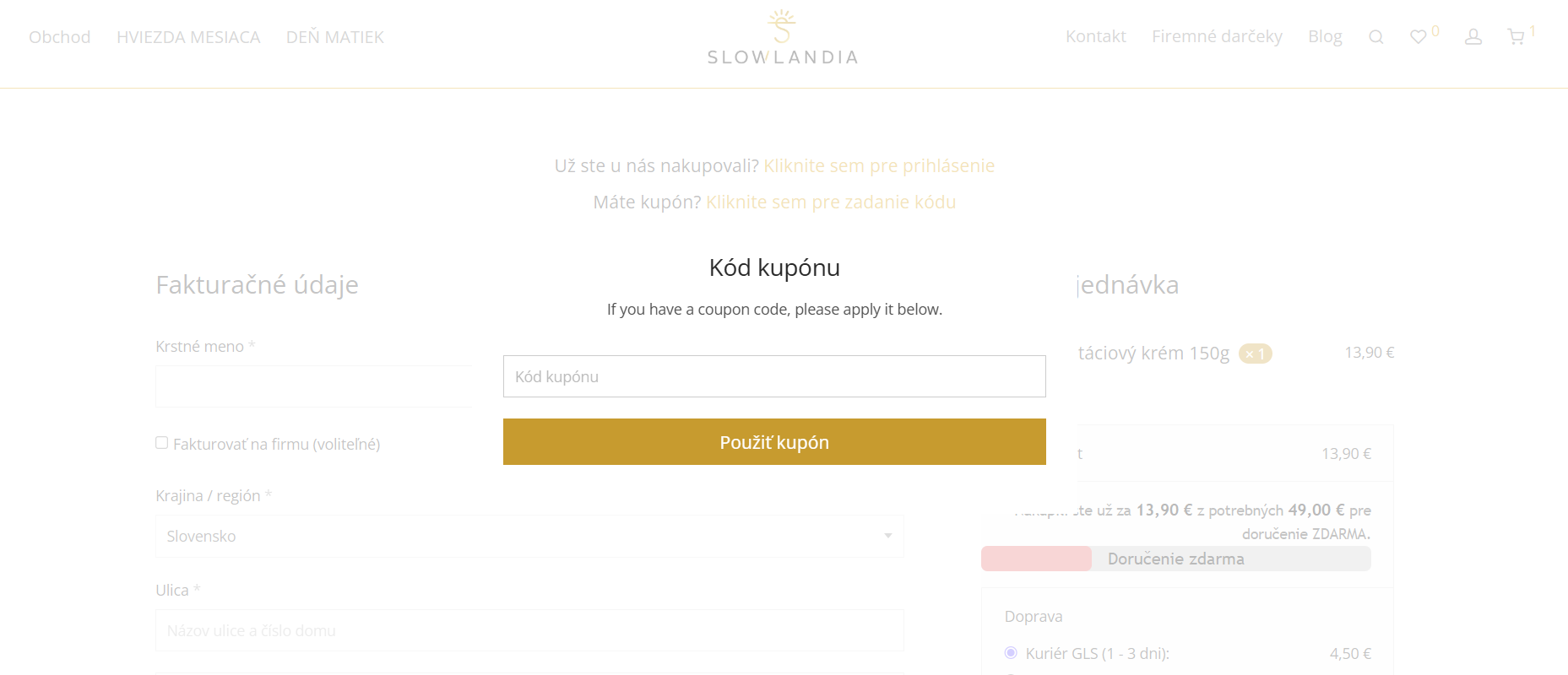Focus the Kód kupónu input field
This screenshot has width=1568, height=675.
[774, 376]
